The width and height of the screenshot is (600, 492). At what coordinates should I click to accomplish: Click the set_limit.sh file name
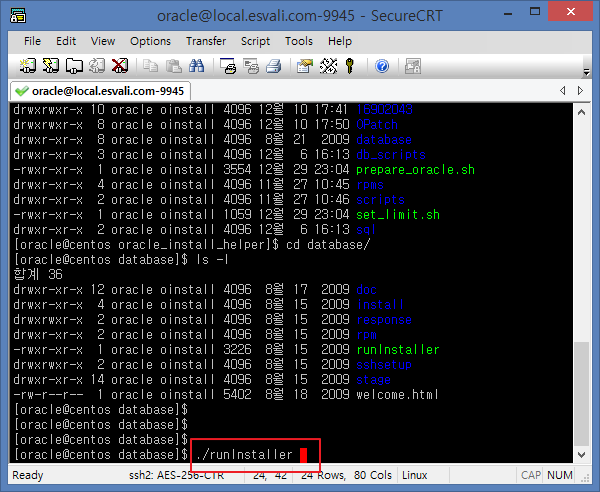398,215
